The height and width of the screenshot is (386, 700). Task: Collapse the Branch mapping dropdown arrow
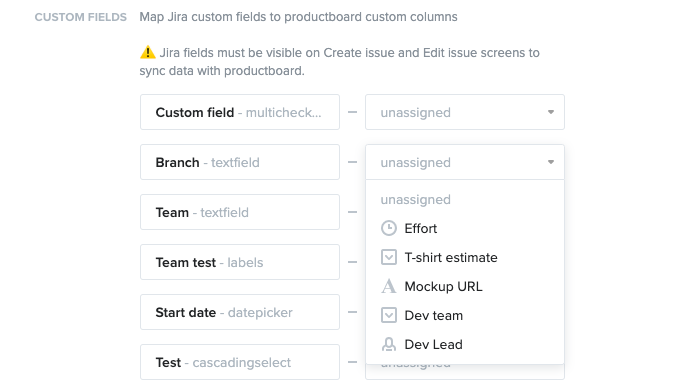point(551,162)
